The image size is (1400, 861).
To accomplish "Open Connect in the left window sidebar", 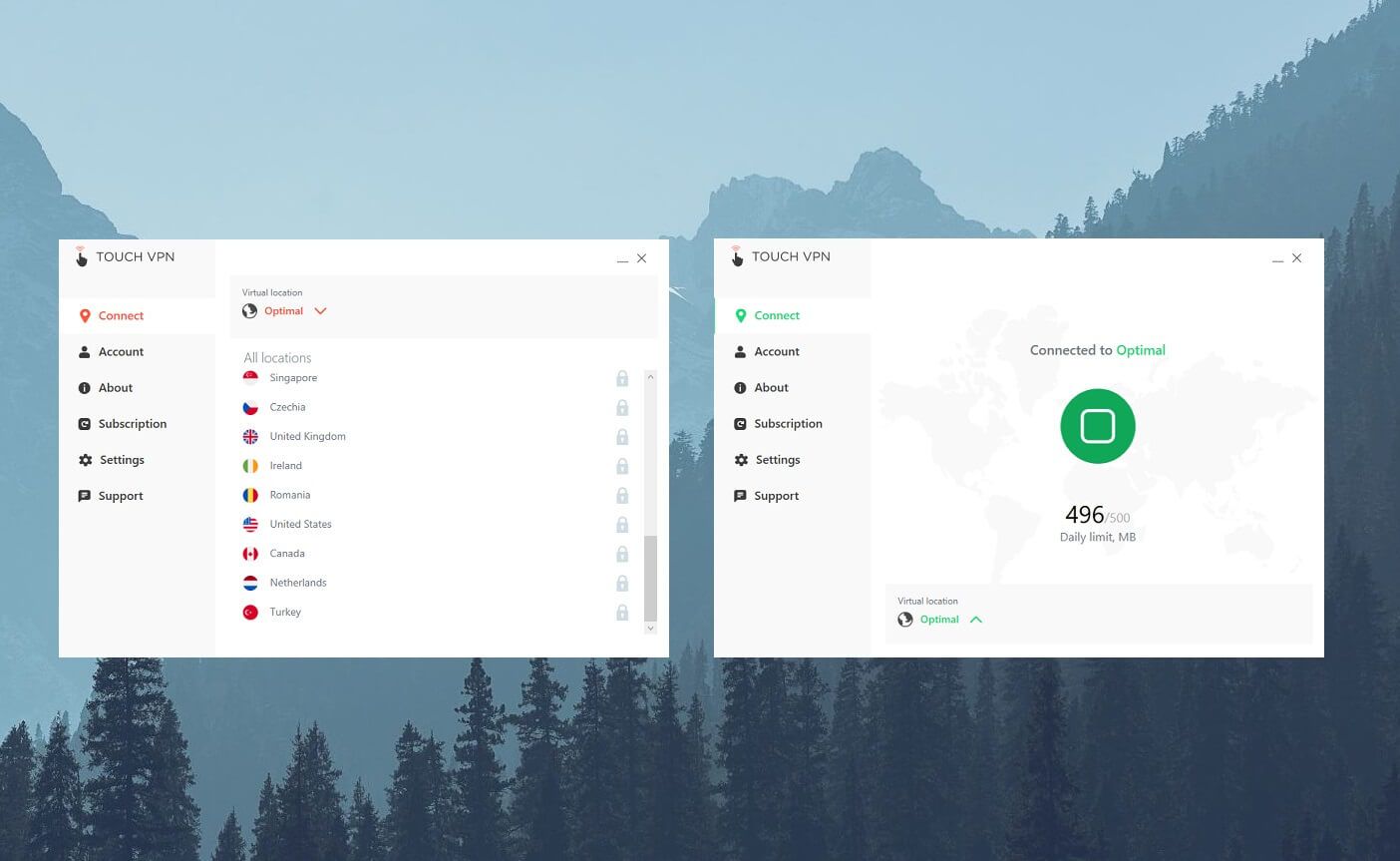I will click(138, 315).
